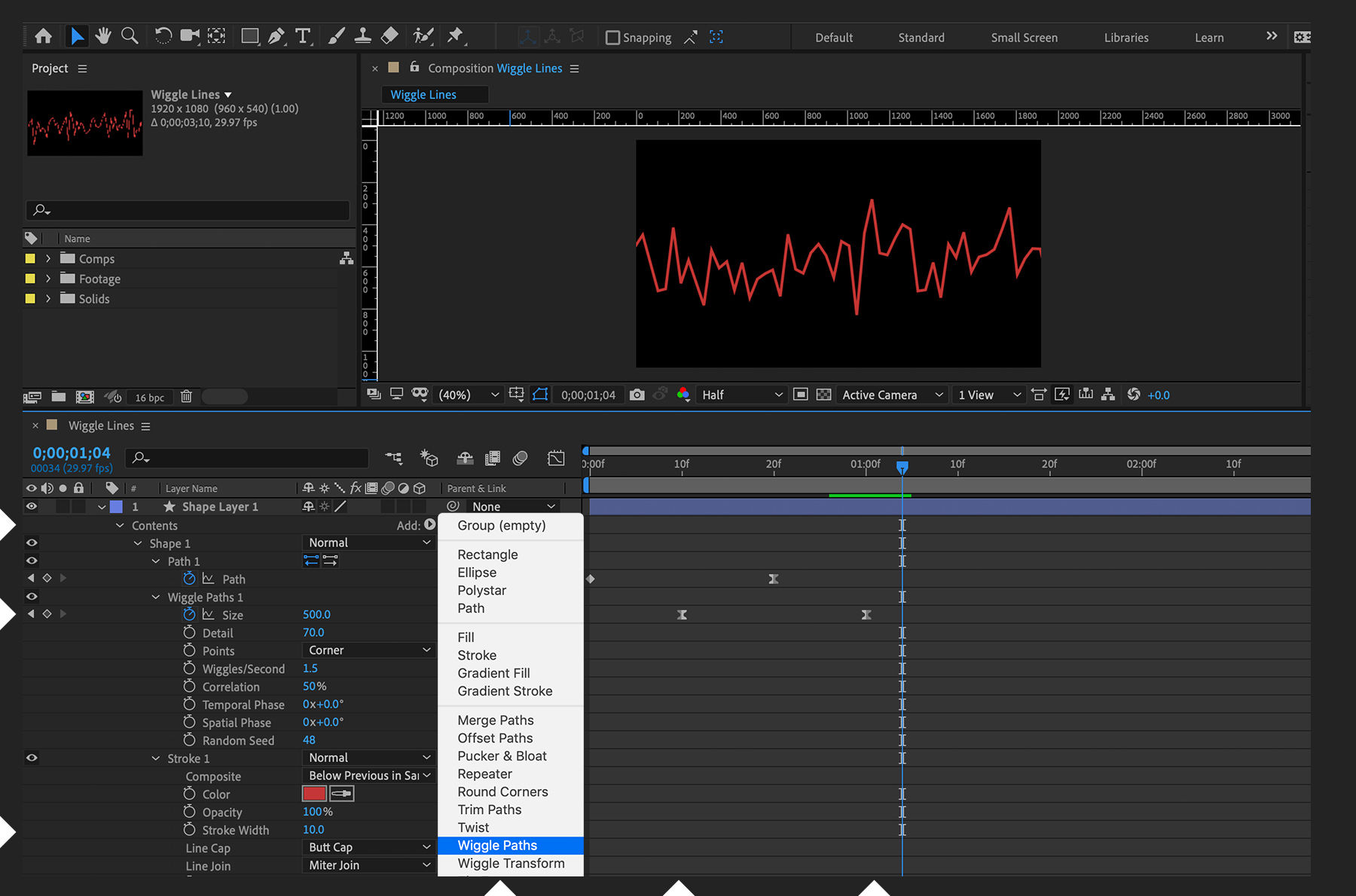1356x896 pixels.
Task: Select the Pen tool
Action: pos(276,35)
